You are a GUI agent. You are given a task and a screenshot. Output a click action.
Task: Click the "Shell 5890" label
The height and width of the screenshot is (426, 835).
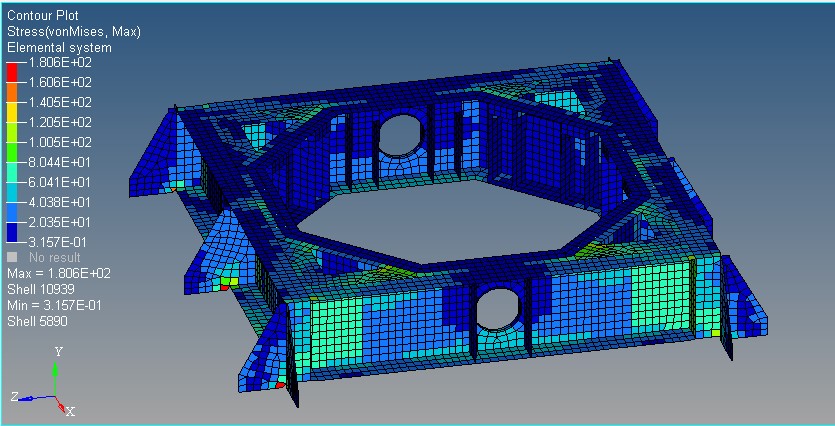pos(37,321)
